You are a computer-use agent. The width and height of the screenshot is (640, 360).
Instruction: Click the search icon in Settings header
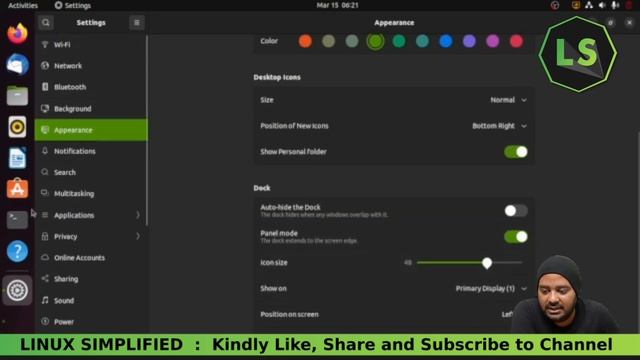pyautogui.click(x=46, y=22)
